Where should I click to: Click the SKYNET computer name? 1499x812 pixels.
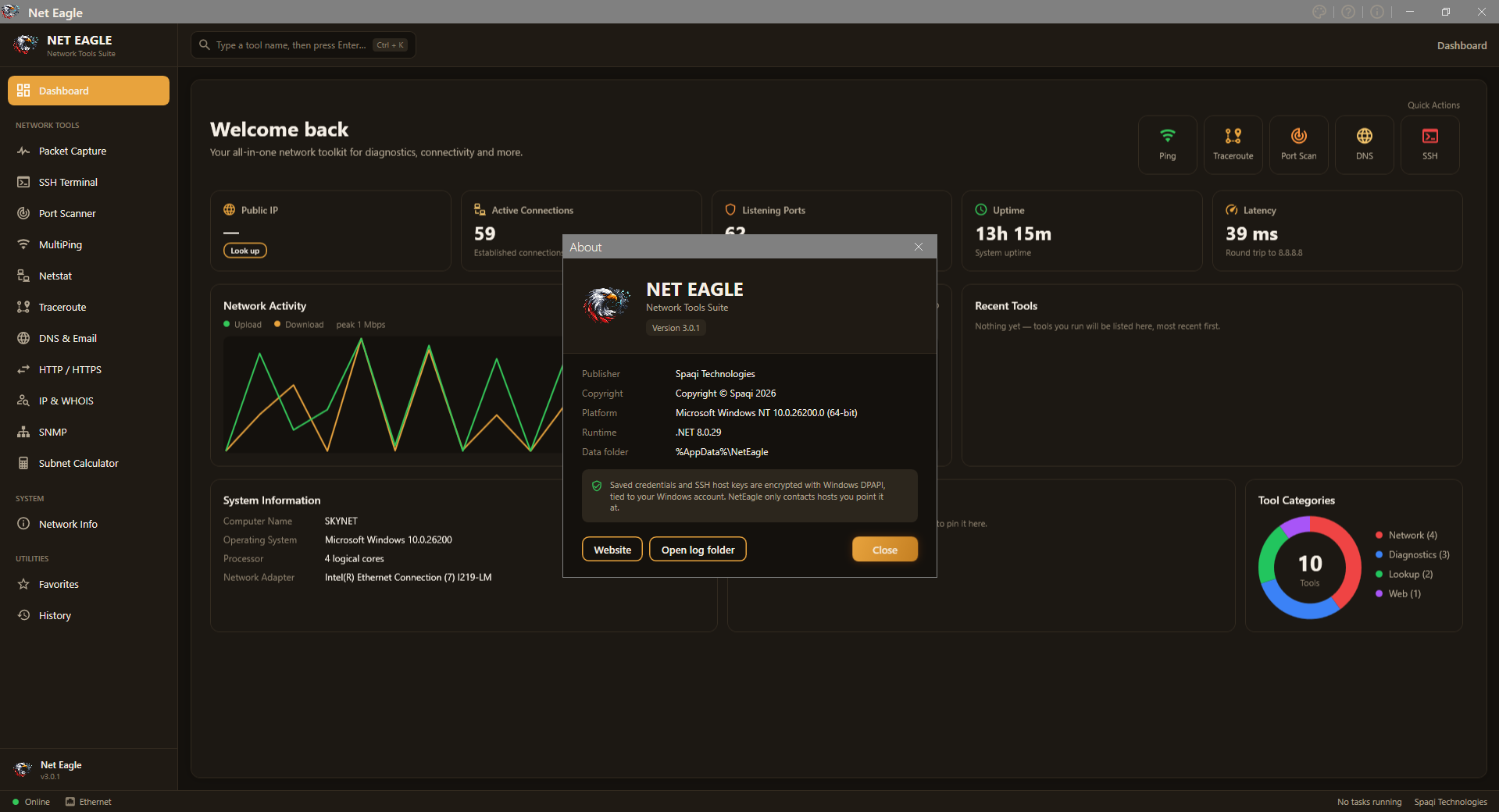coord(341,521)
